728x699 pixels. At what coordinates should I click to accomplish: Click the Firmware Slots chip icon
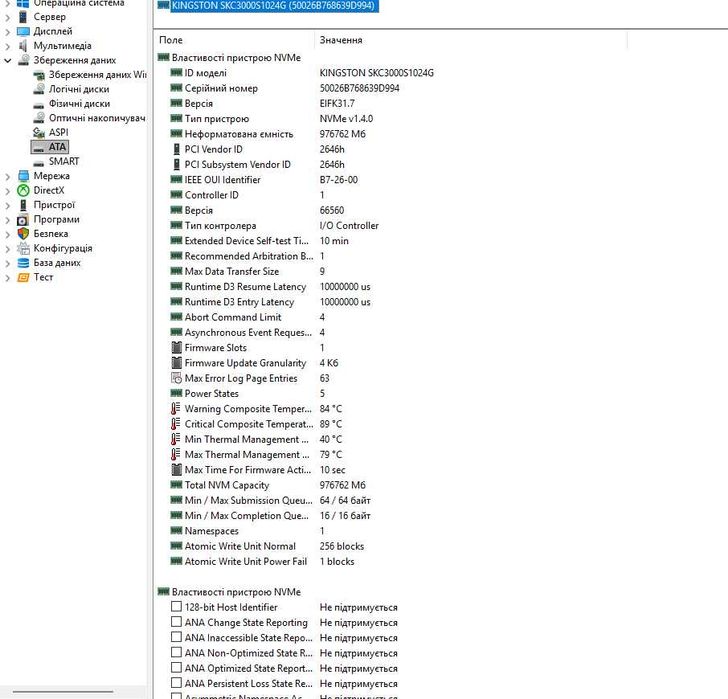coord(176,348)
